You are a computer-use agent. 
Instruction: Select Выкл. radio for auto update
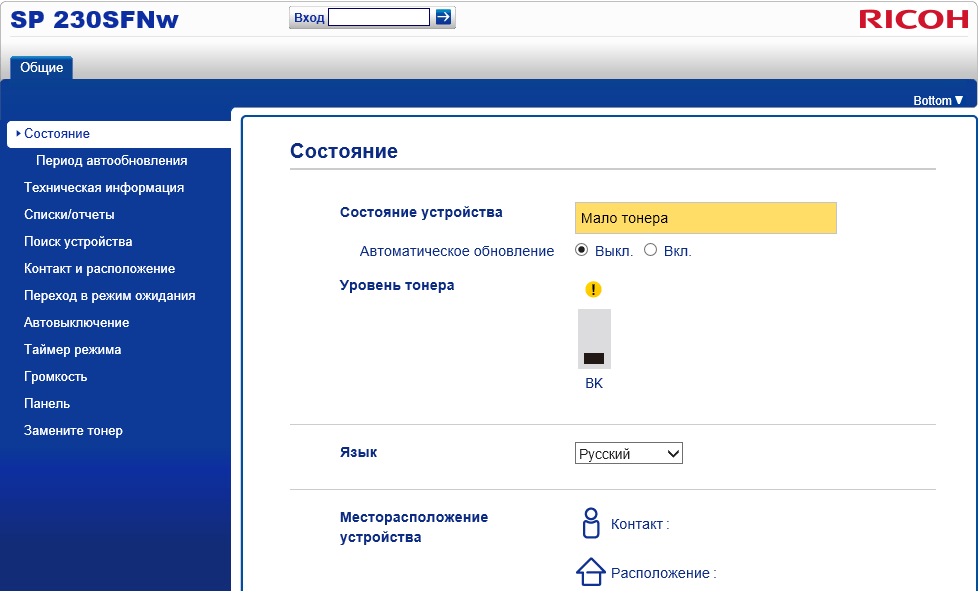pos(581,250)
